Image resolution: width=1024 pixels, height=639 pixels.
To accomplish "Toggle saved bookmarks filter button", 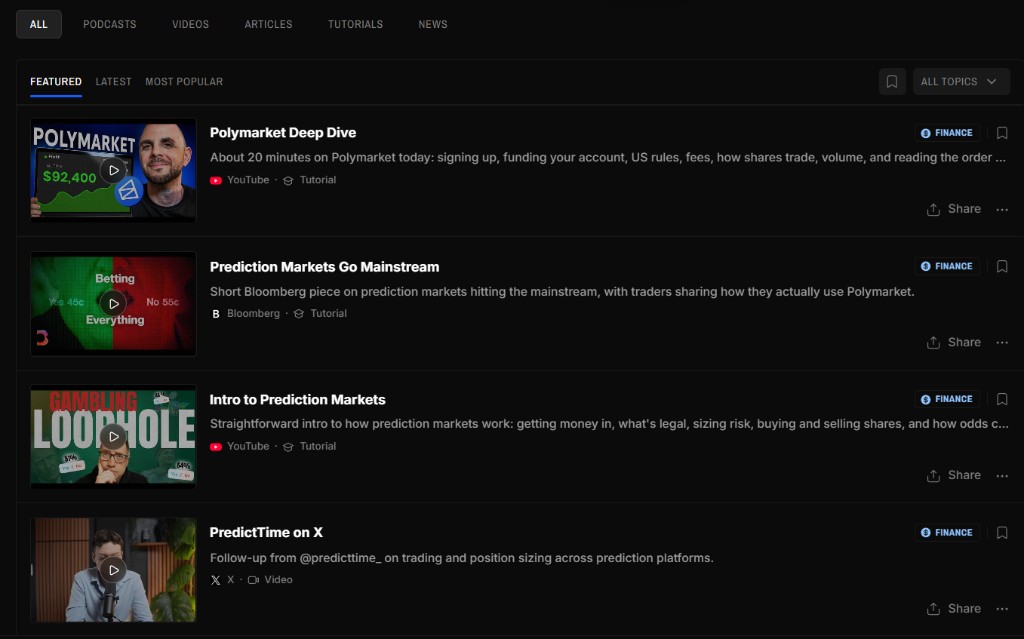I will pos(891,82).
